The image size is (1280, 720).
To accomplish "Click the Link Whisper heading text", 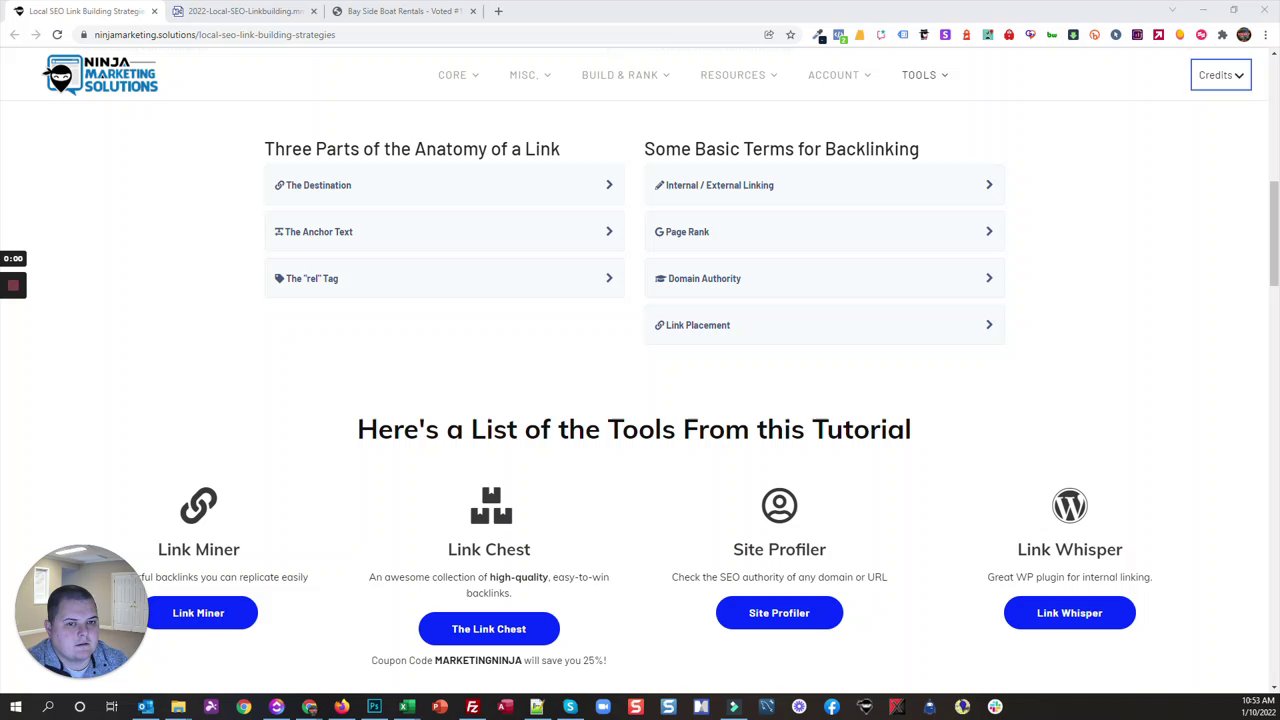I will (x=1069, y=550).
